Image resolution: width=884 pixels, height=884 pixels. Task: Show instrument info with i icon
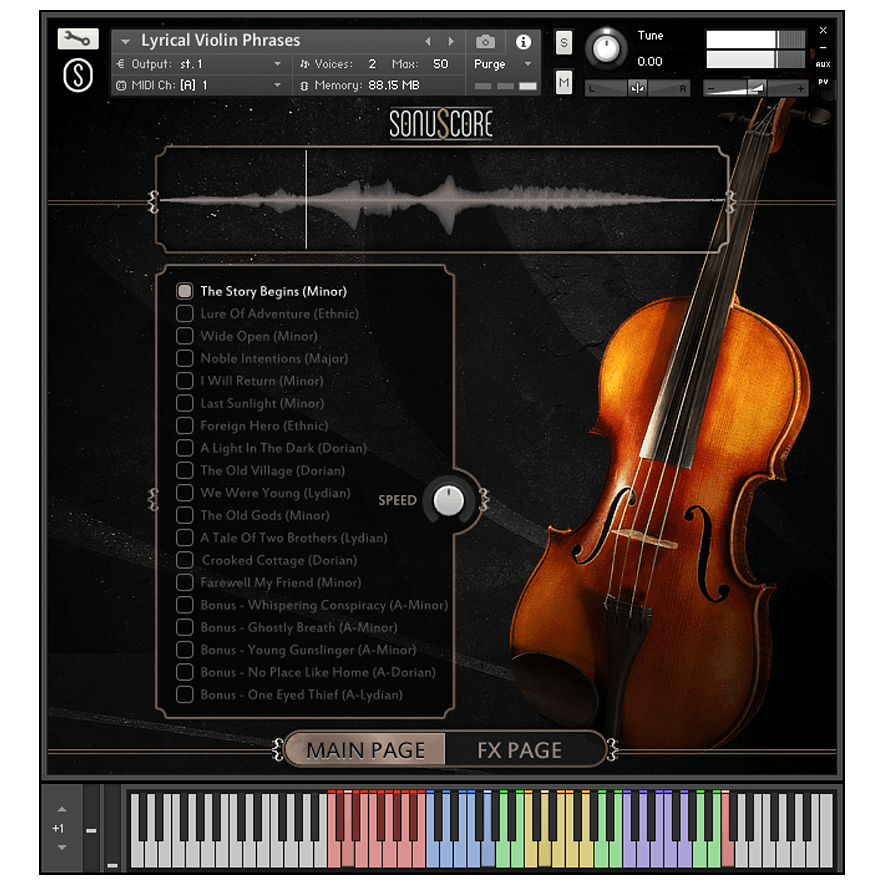click(523, 42)
